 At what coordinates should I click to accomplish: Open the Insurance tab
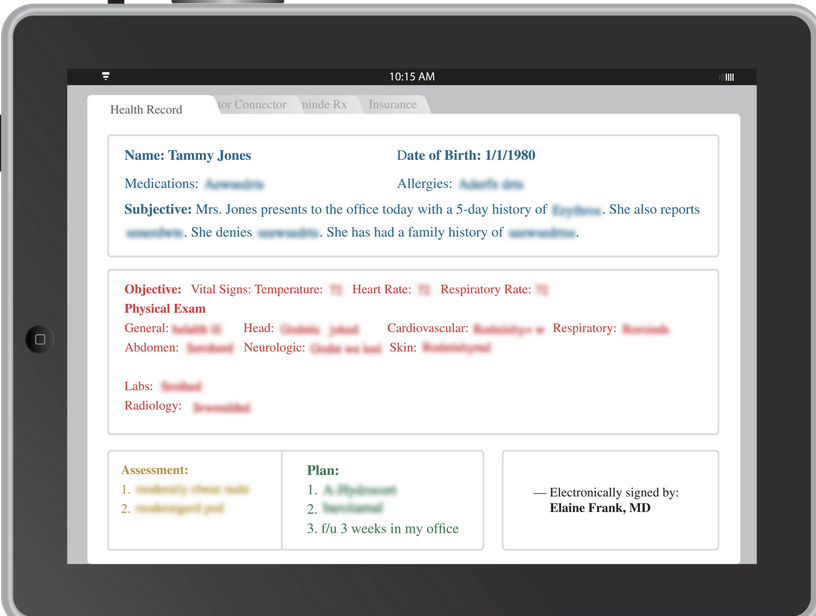[393, 104]
